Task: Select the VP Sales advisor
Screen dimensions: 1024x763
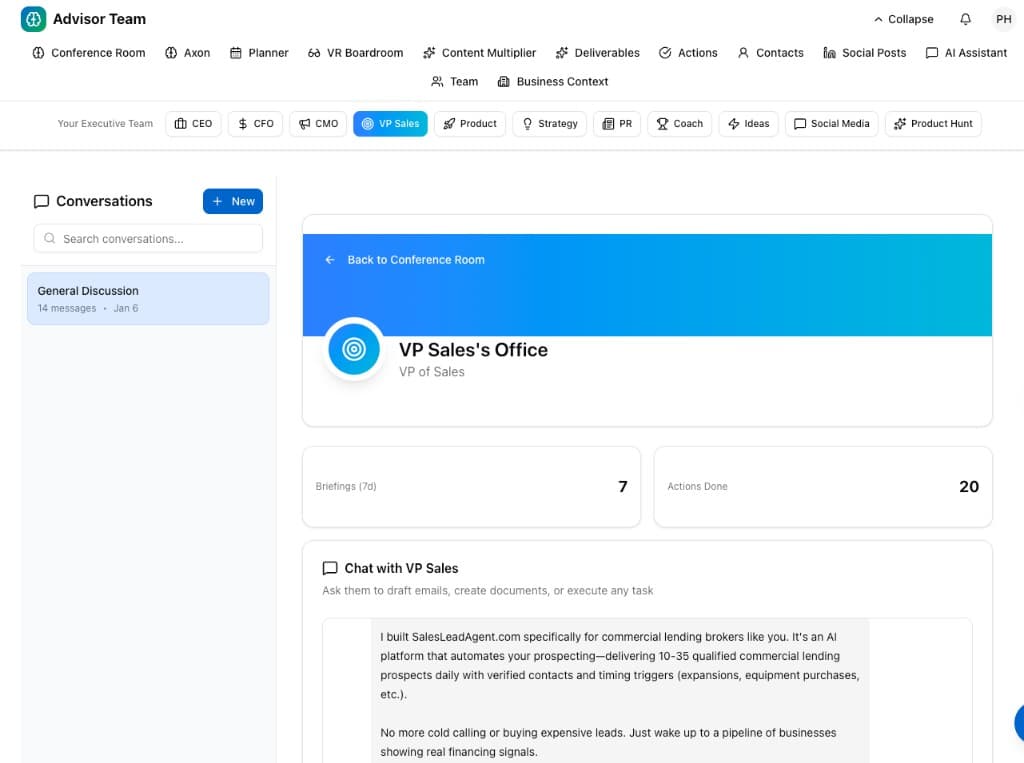Action: pyautogui.click(x=391, y=123)
